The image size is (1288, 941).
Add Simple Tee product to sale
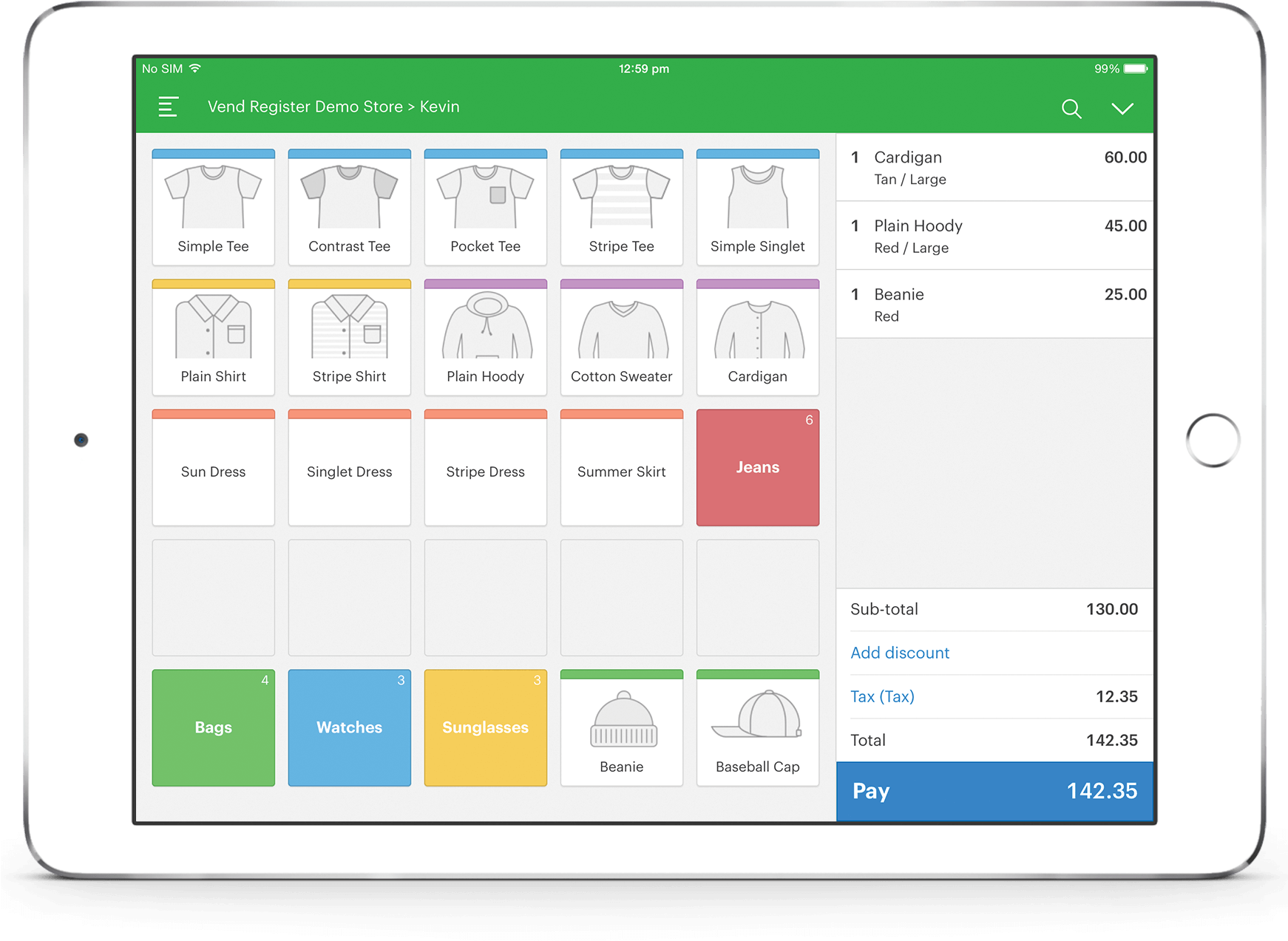pos(213,208)
